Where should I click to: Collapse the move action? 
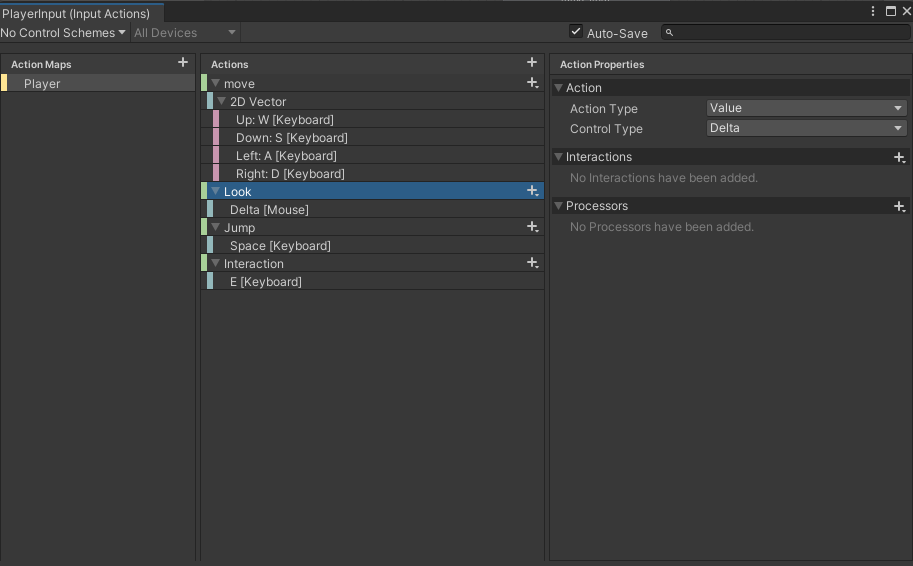point(215,83)
